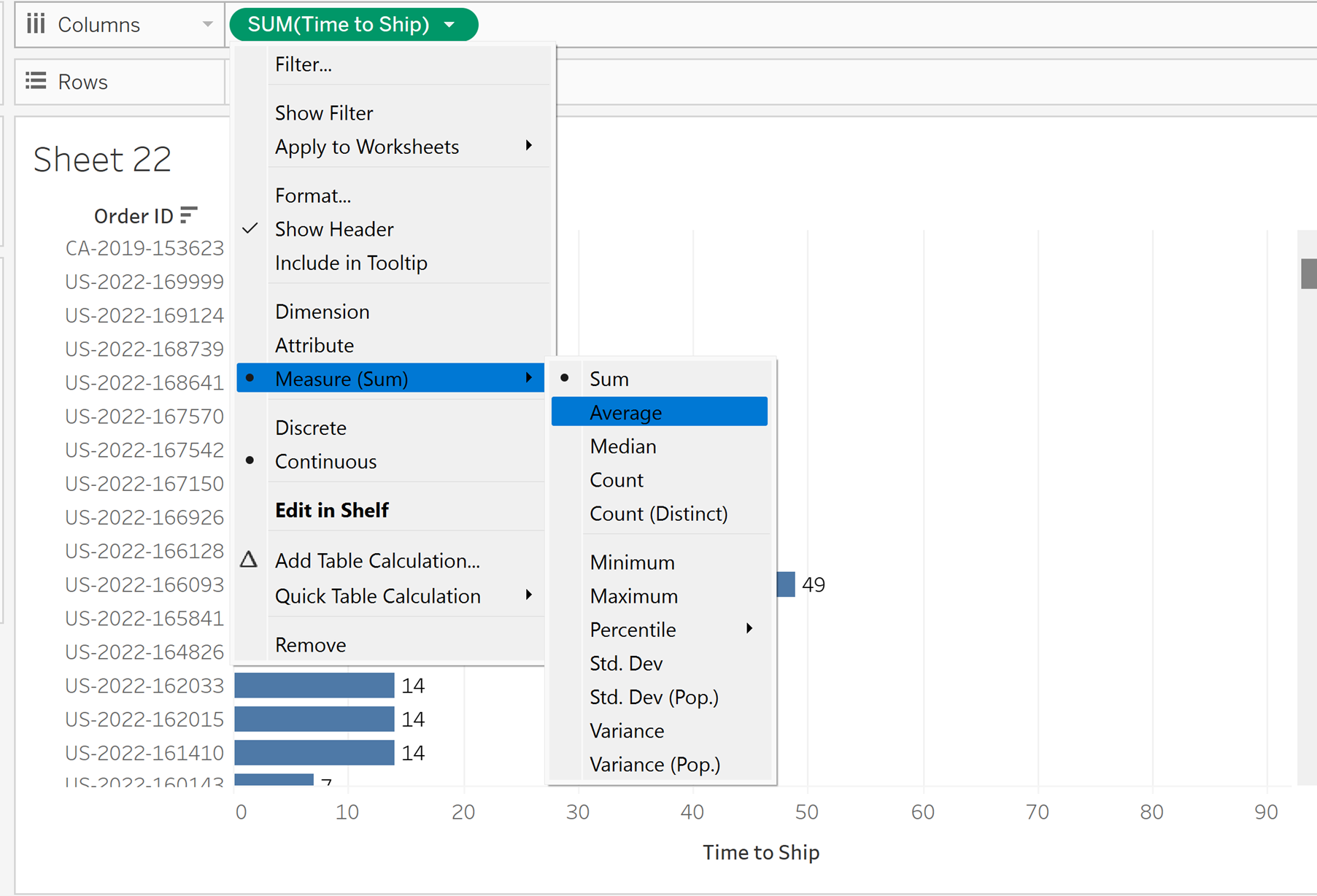Image resolution: width=1317 pixels, height=896 pixels.
Task: Click the Order ID sort icon
Action: (x=189, y=215)
